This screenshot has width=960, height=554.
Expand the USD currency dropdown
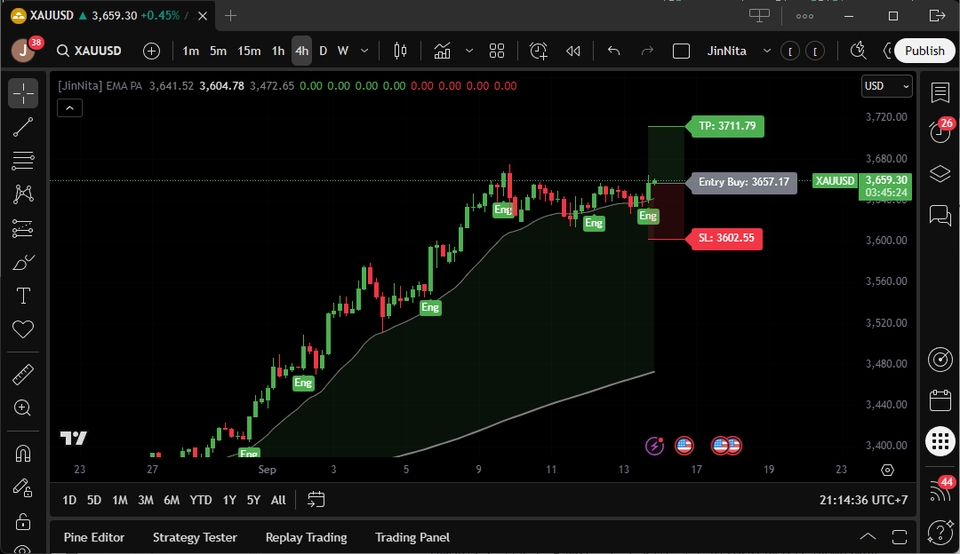click(x=887, y=86)
